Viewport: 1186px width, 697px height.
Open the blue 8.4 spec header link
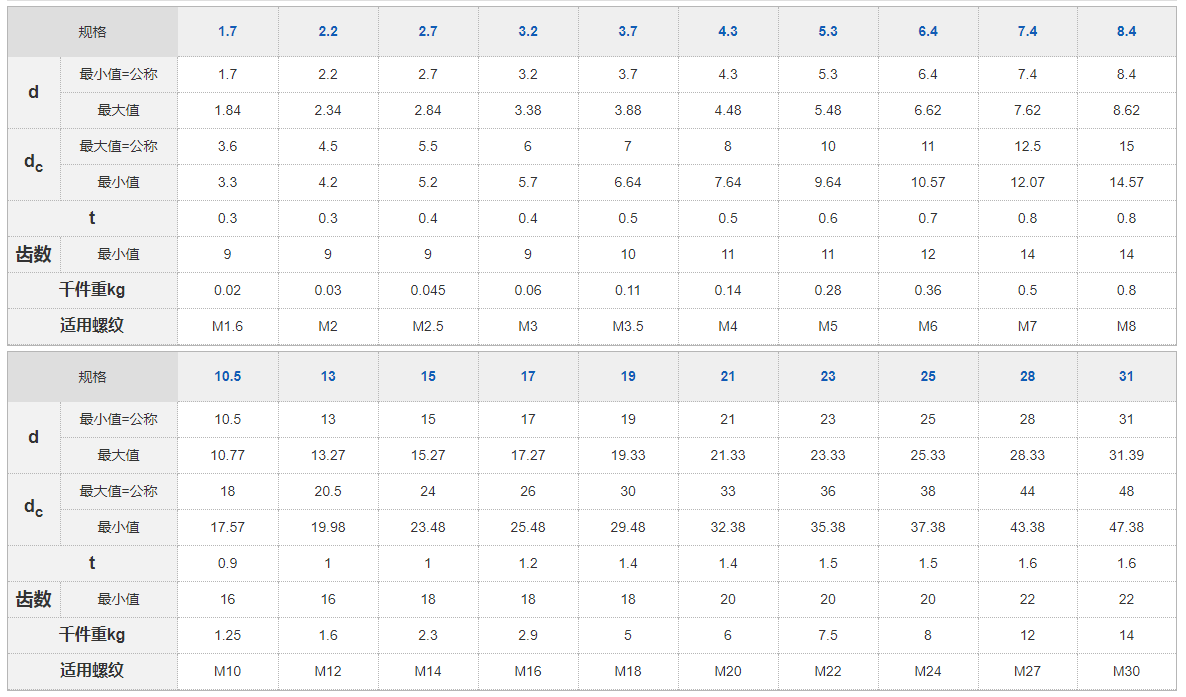pyautogui.click(x=1126, y=32)
